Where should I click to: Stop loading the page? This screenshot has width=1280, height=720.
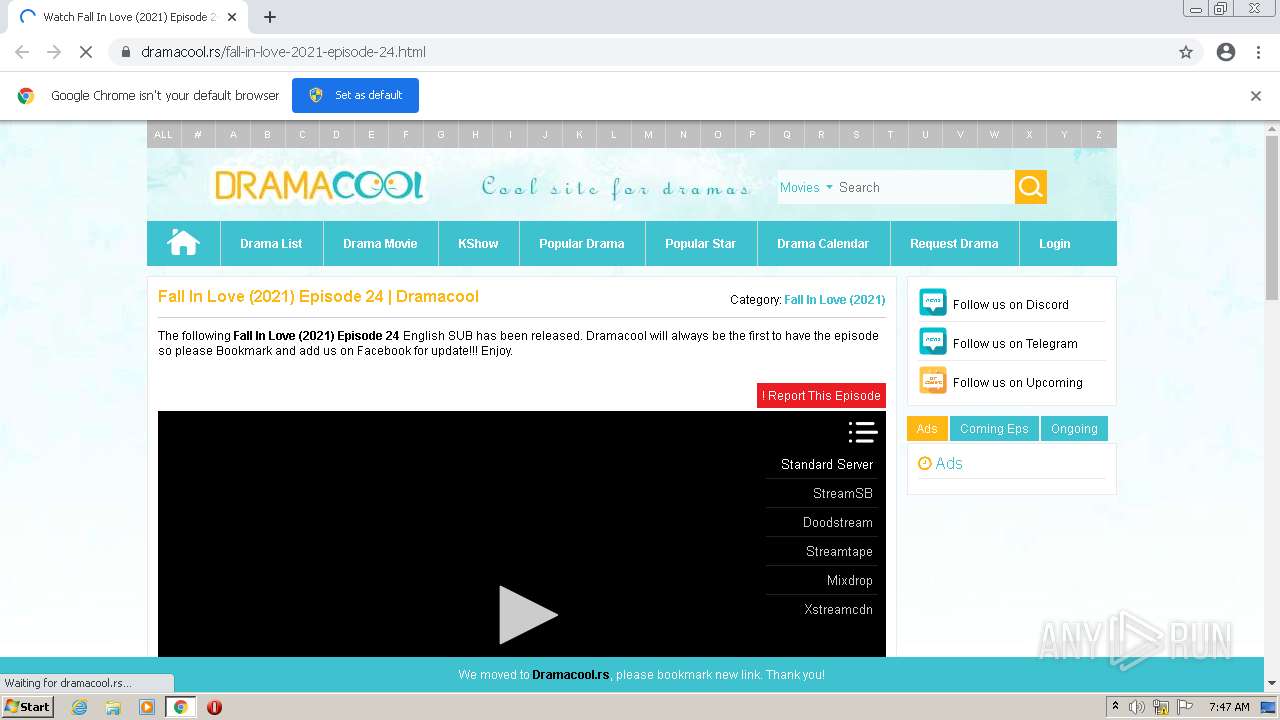(86, 52)
